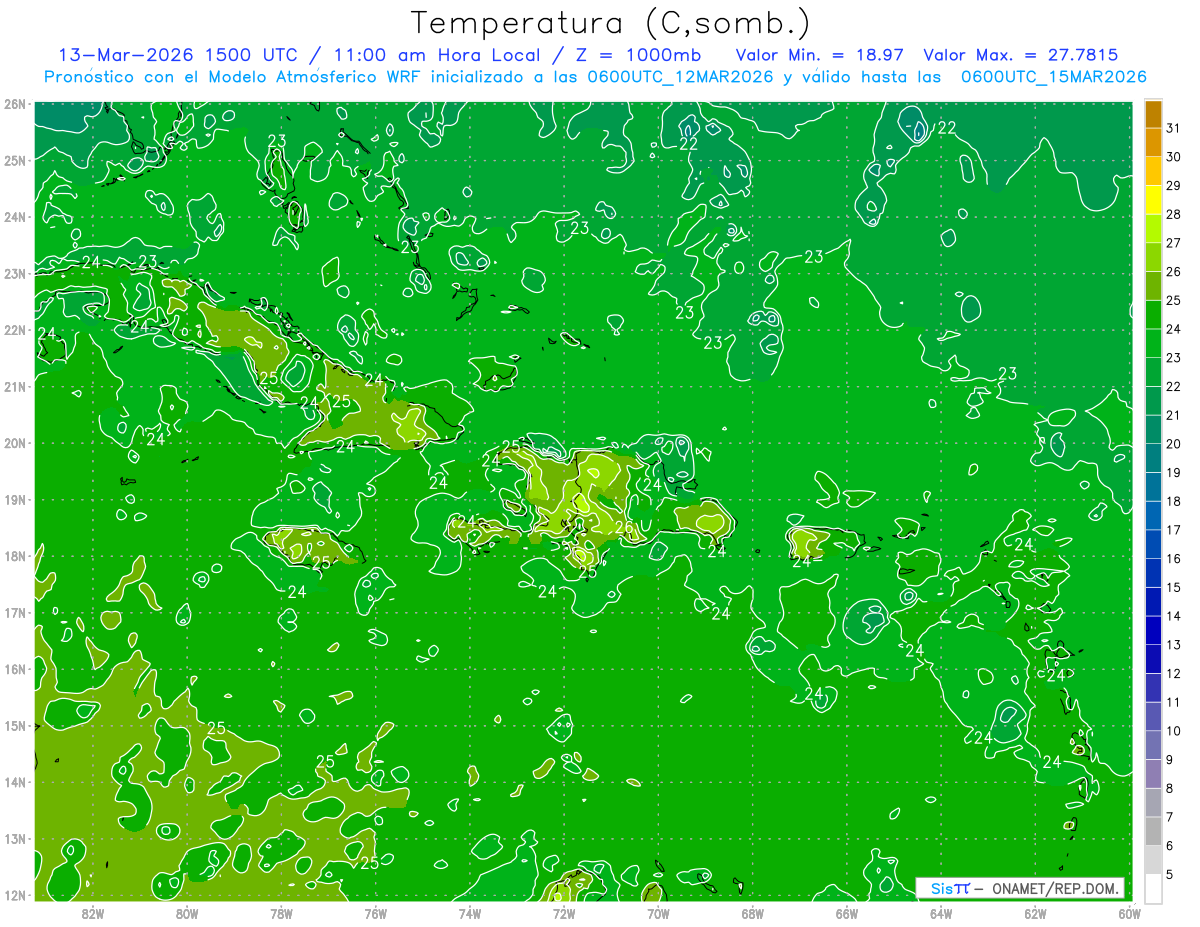
Task: Pick the blue legend swatch between 16 and 17
Action: pyautogui.click(x=1153, y=544)
